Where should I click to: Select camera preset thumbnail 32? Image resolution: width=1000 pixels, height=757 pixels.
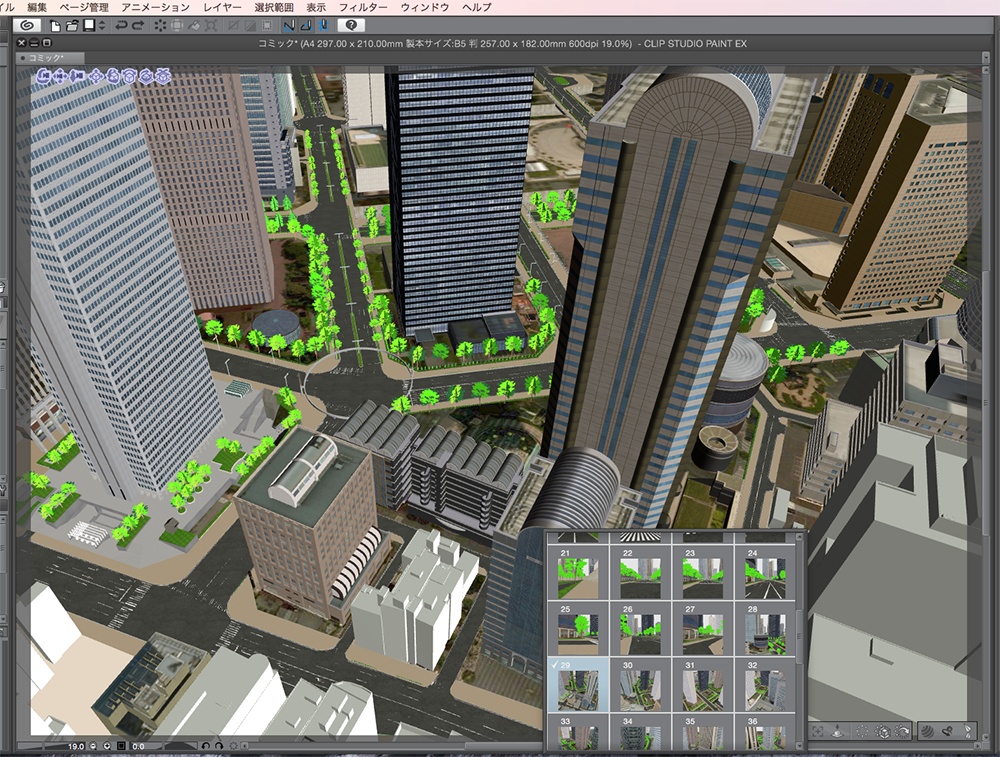tap(765, 685)
